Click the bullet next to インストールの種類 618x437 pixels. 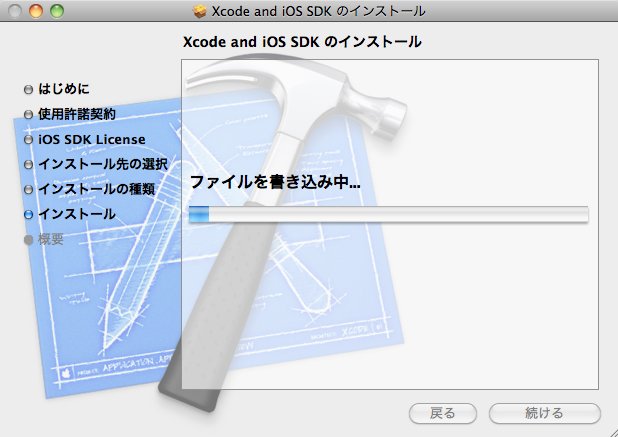(28, 190)
